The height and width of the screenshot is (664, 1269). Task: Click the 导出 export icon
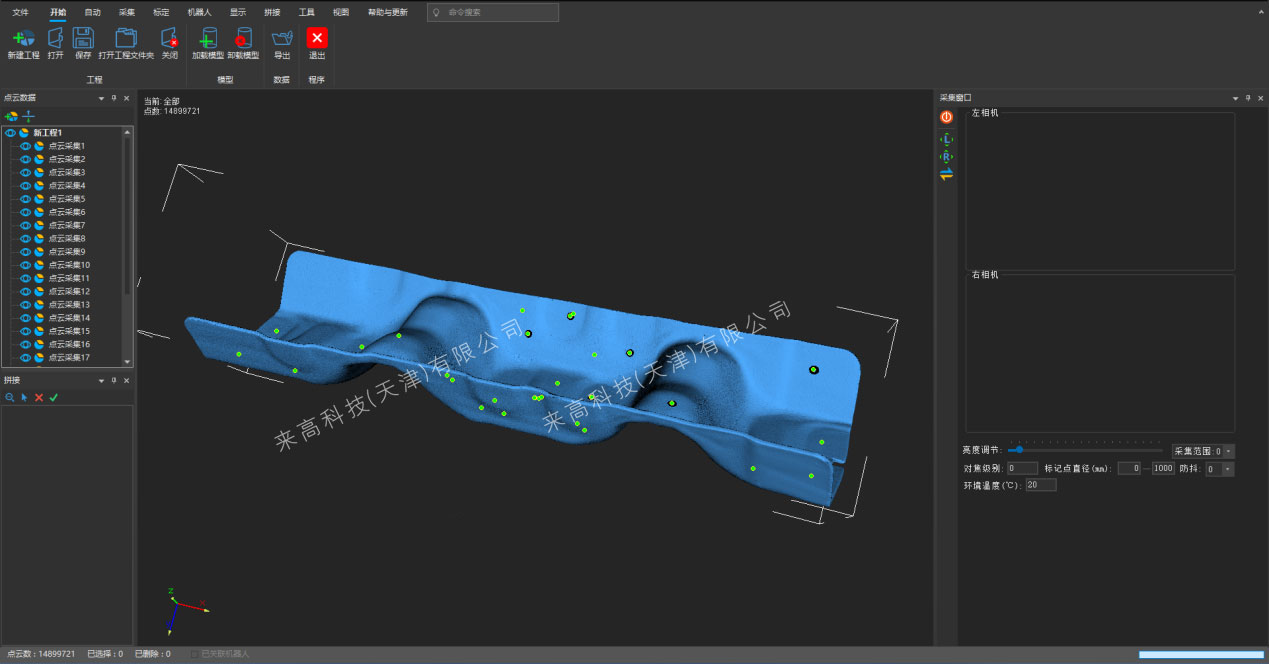click(282, 39)
